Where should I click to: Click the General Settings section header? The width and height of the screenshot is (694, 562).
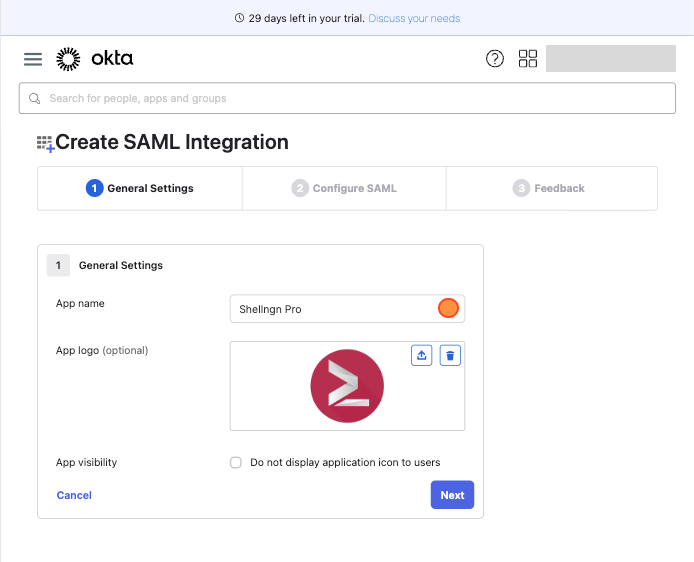pyautogui.click(x=120, y=266)
